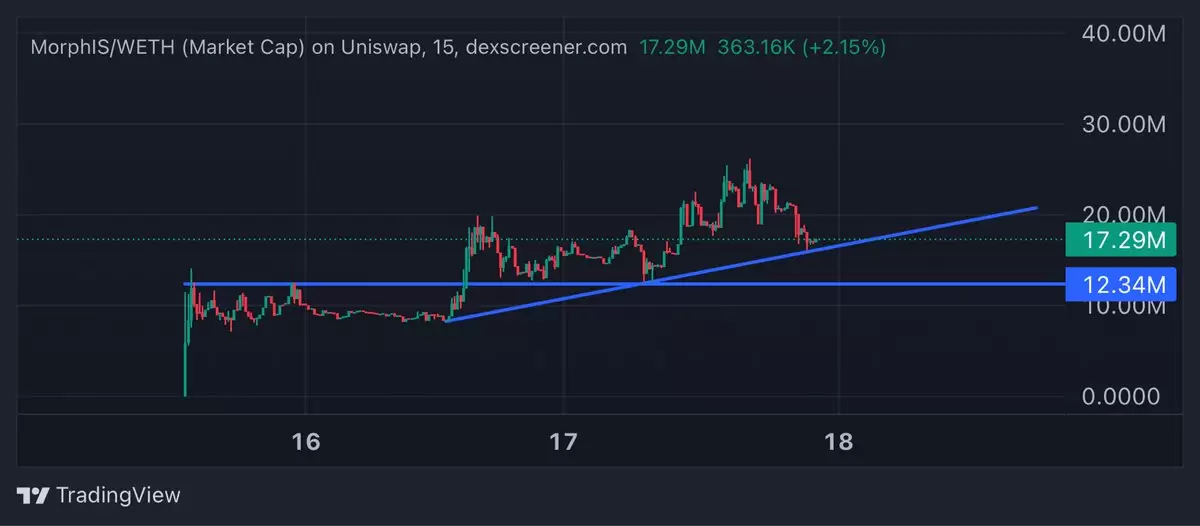The width and height of the screenshot is (1200, 526).
Task: Click the 20.00M price axis label
Action: pos(1124,214)
